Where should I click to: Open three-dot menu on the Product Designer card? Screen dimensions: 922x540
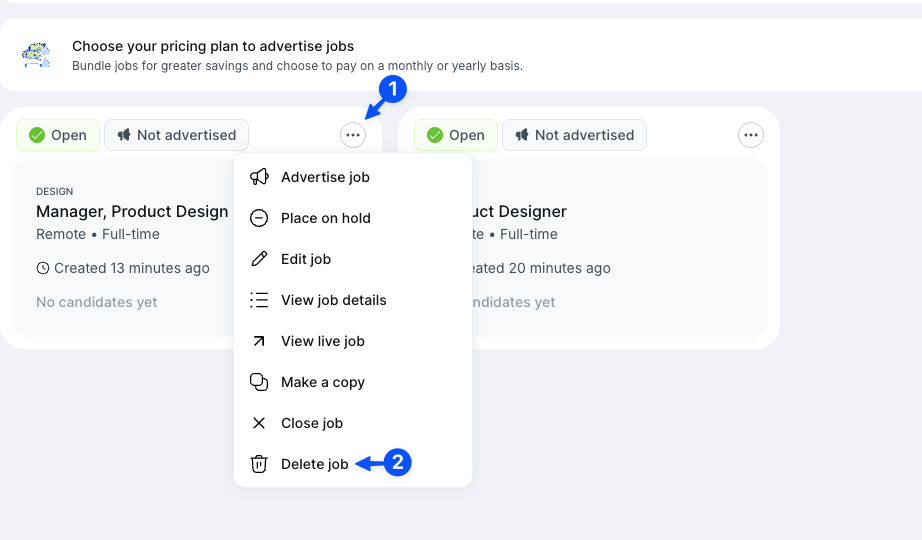tap(751, 135)
